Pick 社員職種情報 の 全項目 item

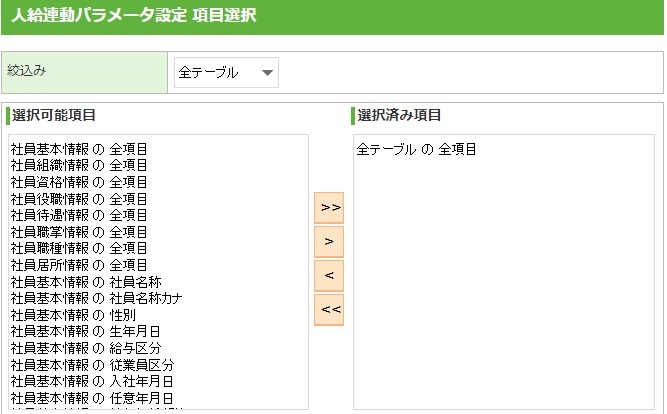[80, 248]
